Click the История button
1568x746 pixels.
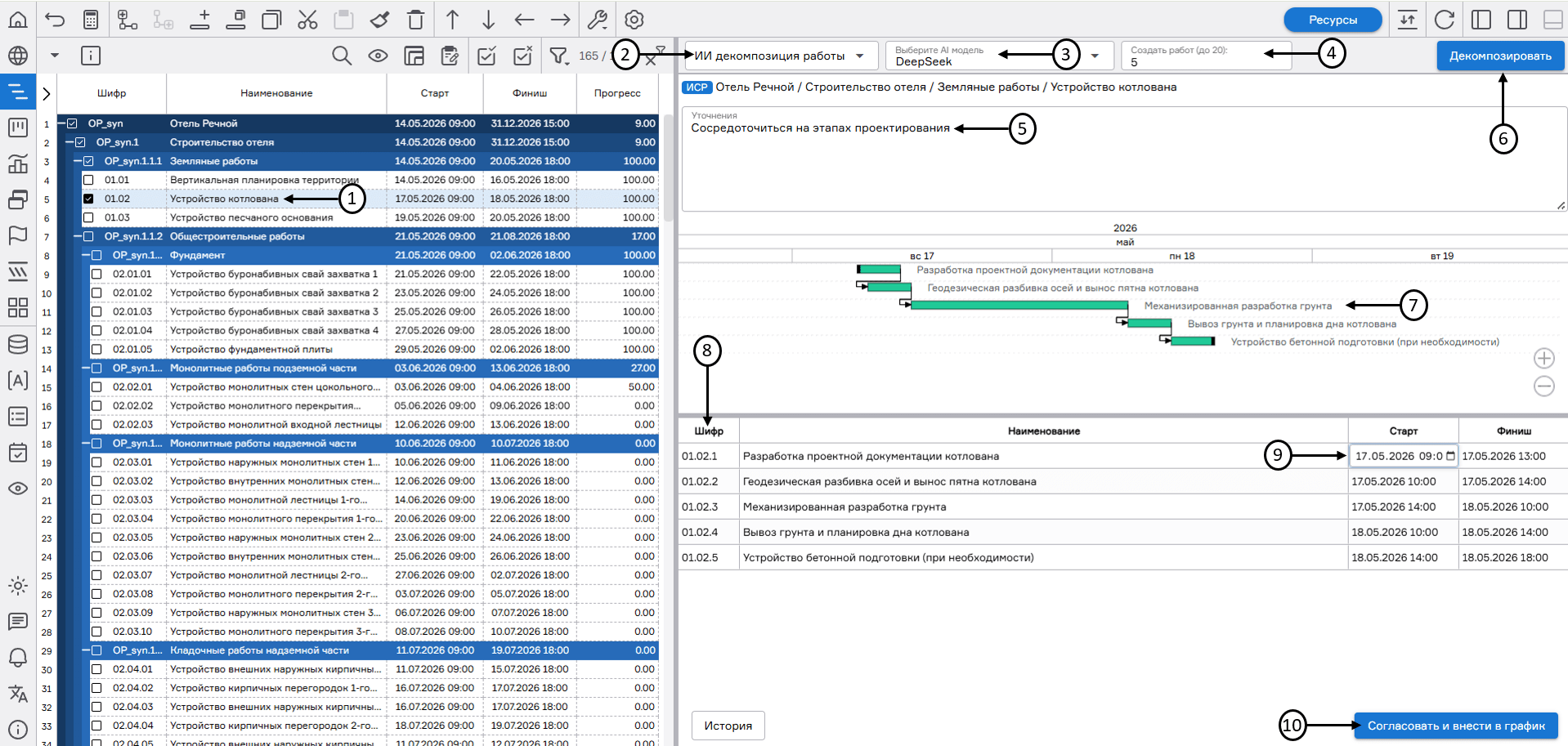click(728, 726)
